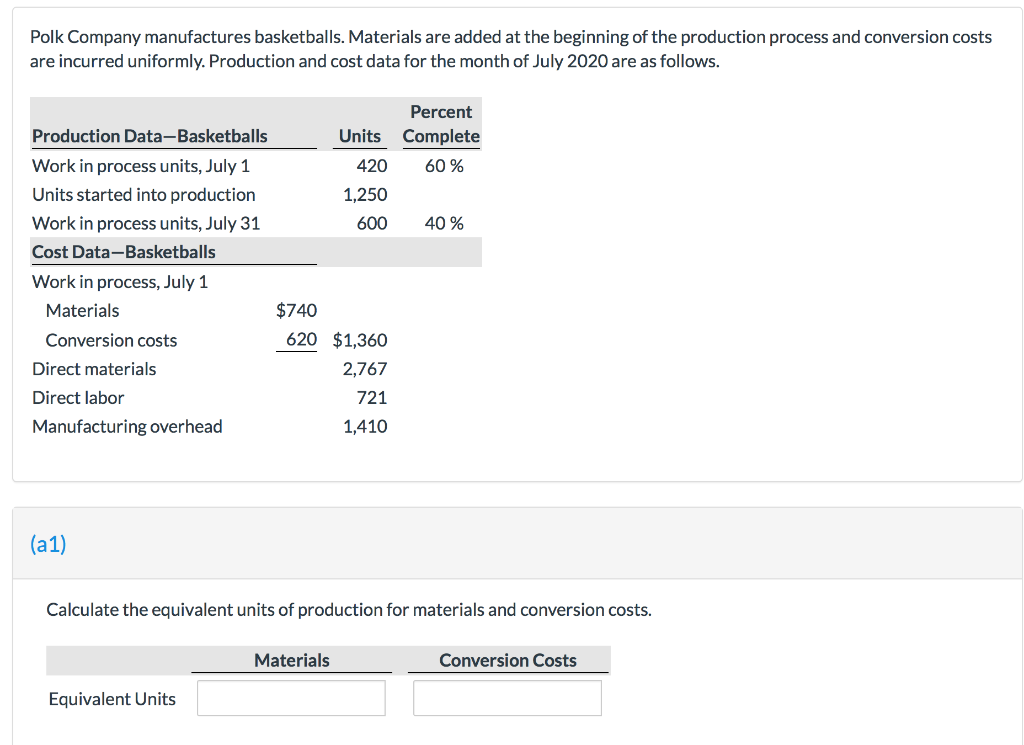Click the $1,360 total cost value
This screenshot has height=745, width=1024.
(x=365, y=340)
